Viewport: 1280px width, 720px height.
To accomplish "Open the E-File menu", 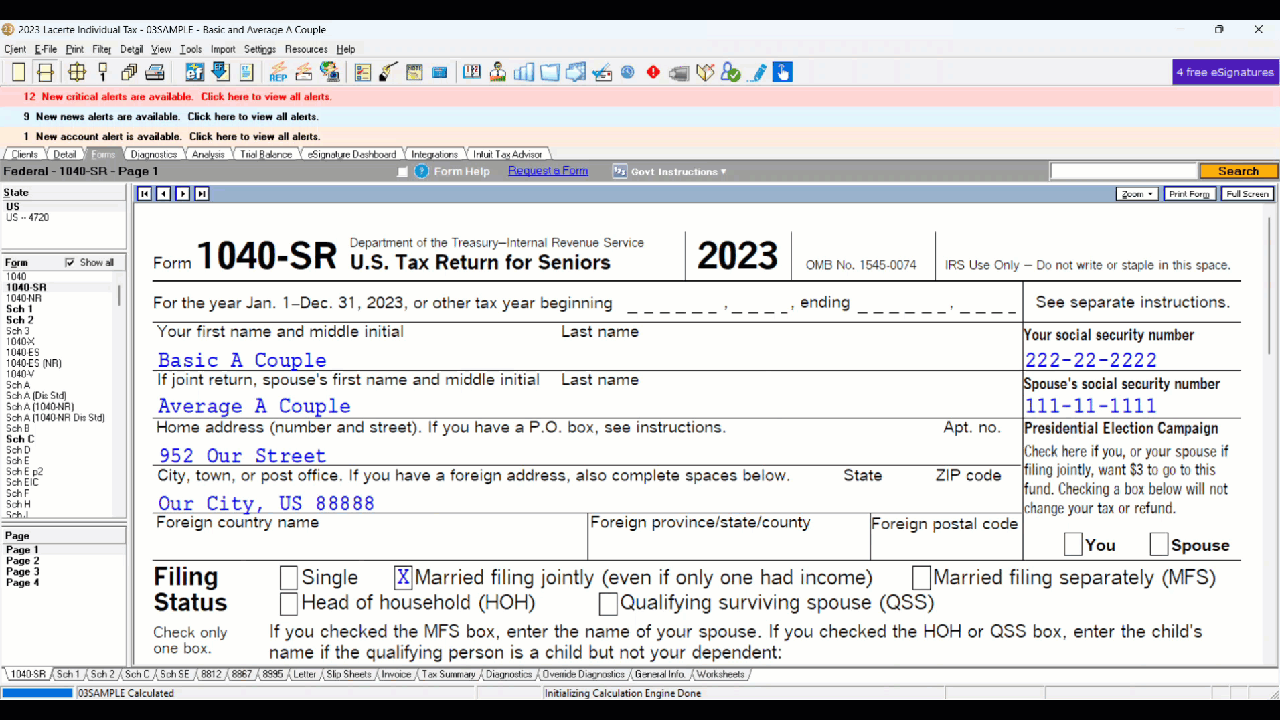I will click(x=46, y=49).
